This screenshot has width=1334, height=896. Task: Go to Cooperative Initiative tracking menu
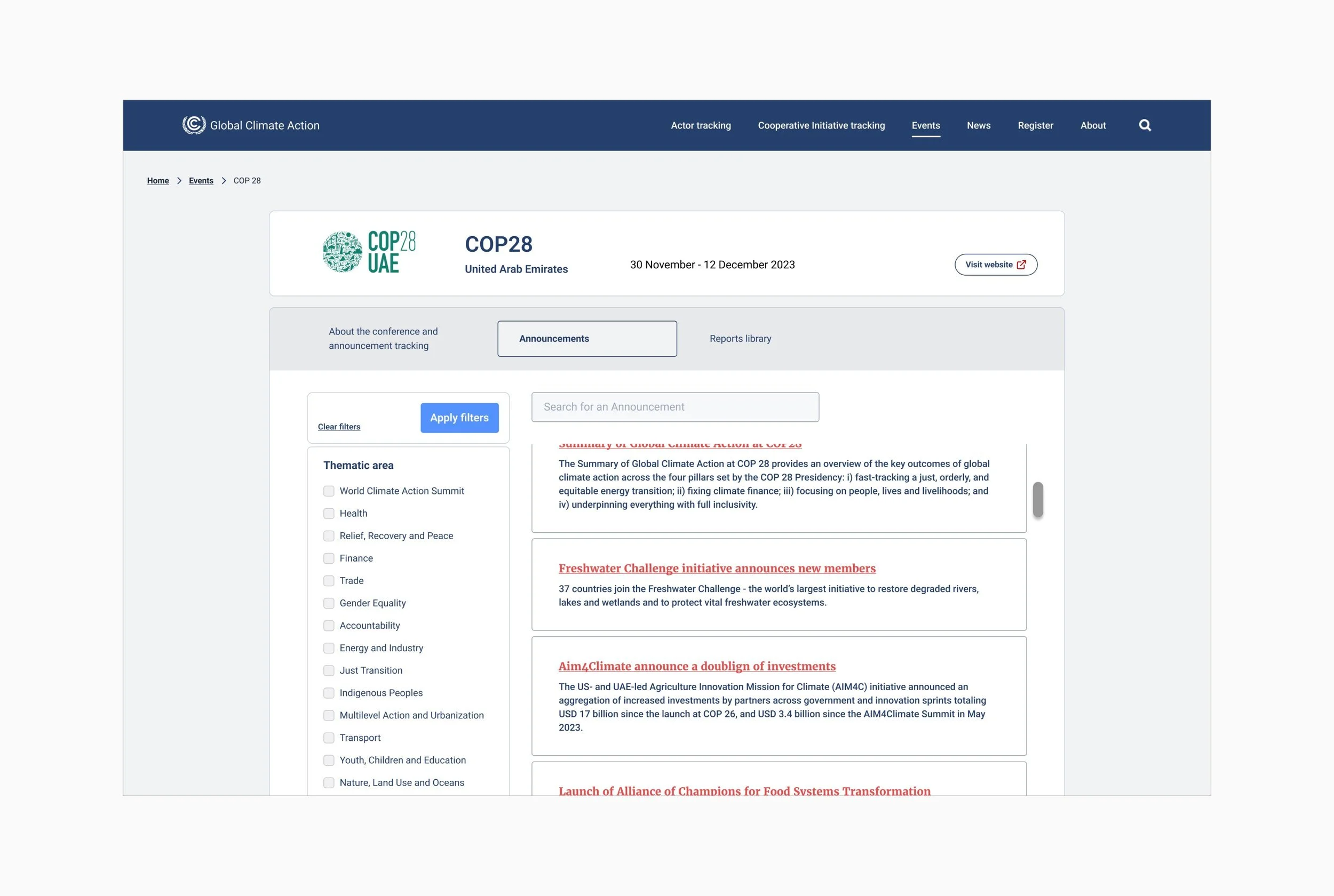(x=821, y=125)
